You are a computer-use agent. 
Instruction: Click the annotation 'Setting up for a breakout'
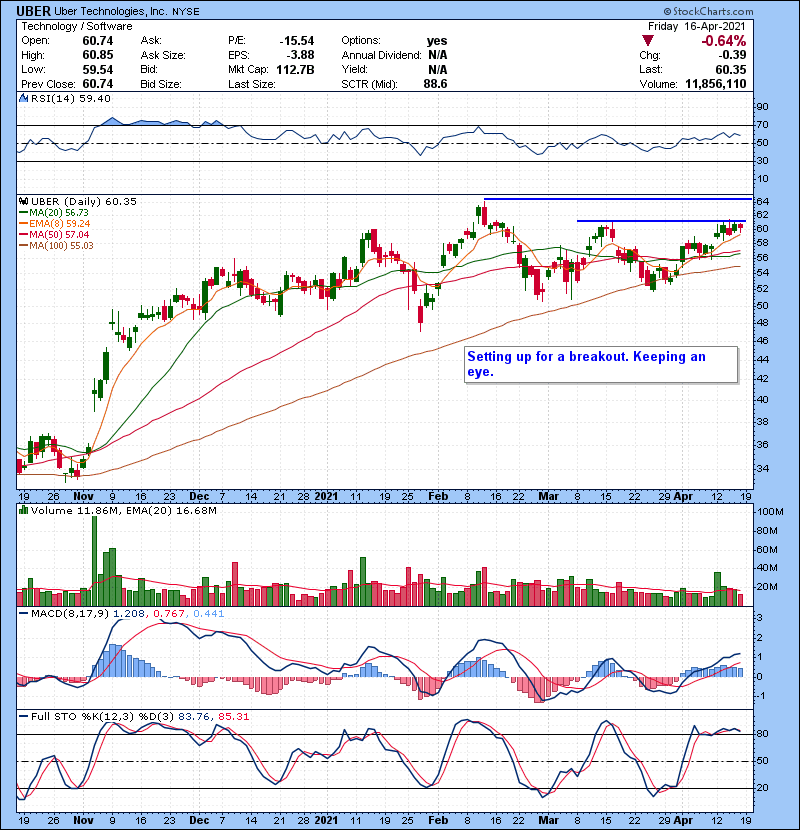click(x=548, y=356)
